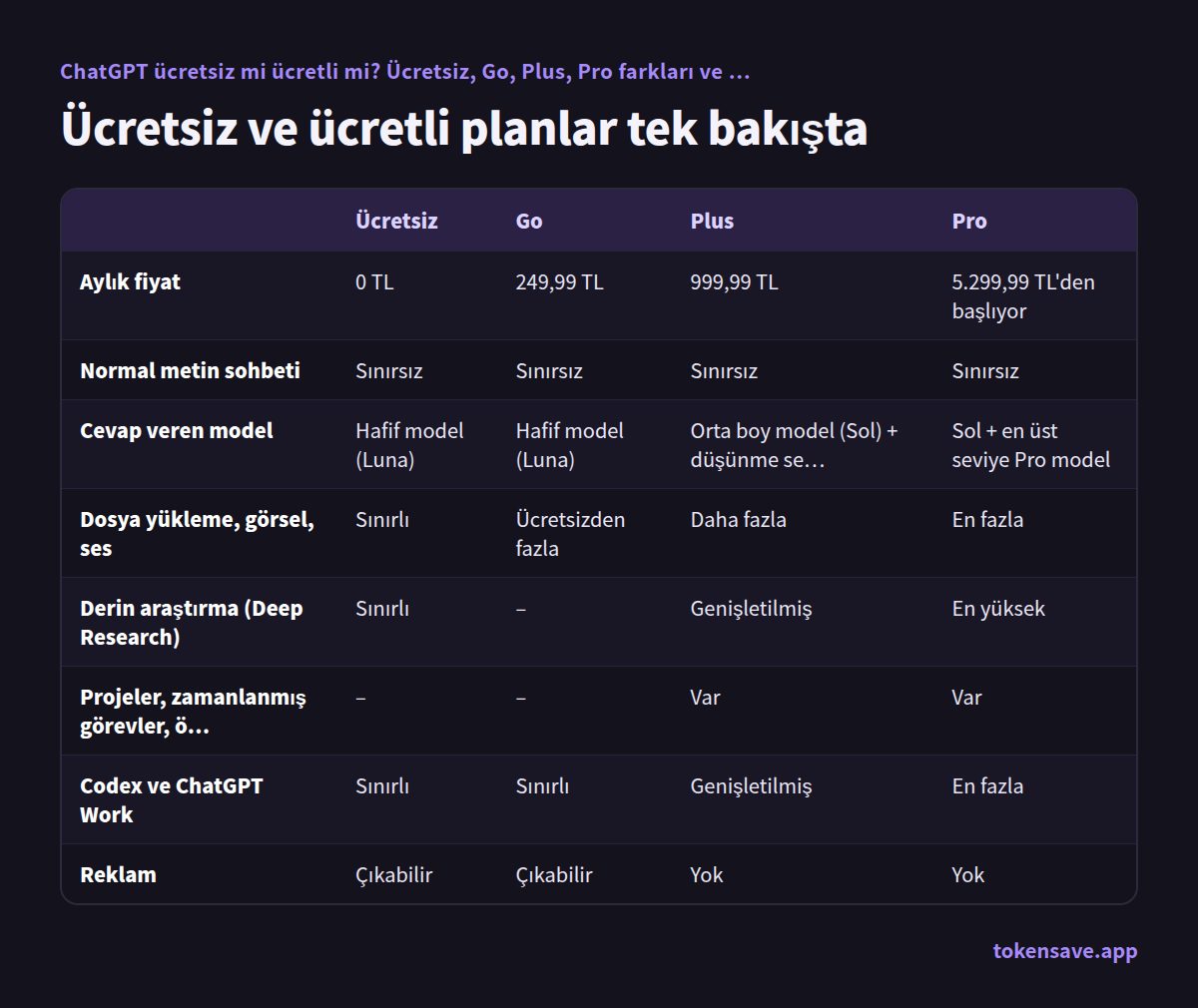Screen dimensions: 1198x1008
Task: Click the '5.299,99 TL'den başlıyor' cell
Action: tap(1023, 296)
